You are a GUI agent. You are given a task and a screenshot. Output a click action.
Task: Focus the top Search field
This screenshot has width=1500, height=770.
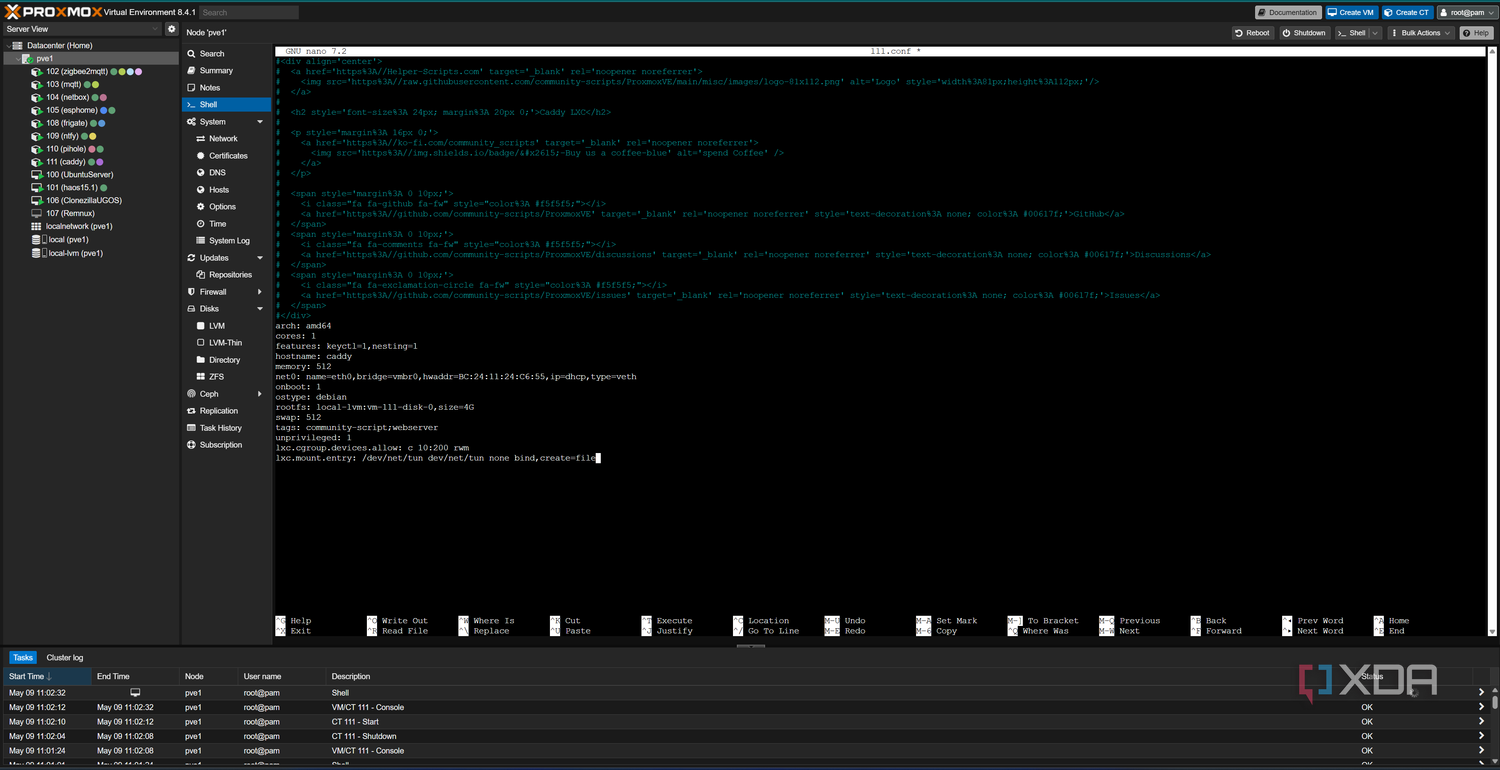coord(248,13)
